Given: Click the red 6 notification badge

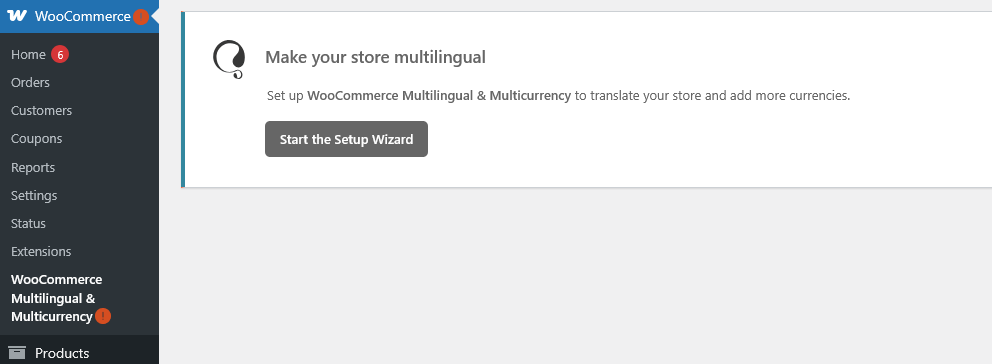Looking at the screenshot, I should (x=60, y=54).
